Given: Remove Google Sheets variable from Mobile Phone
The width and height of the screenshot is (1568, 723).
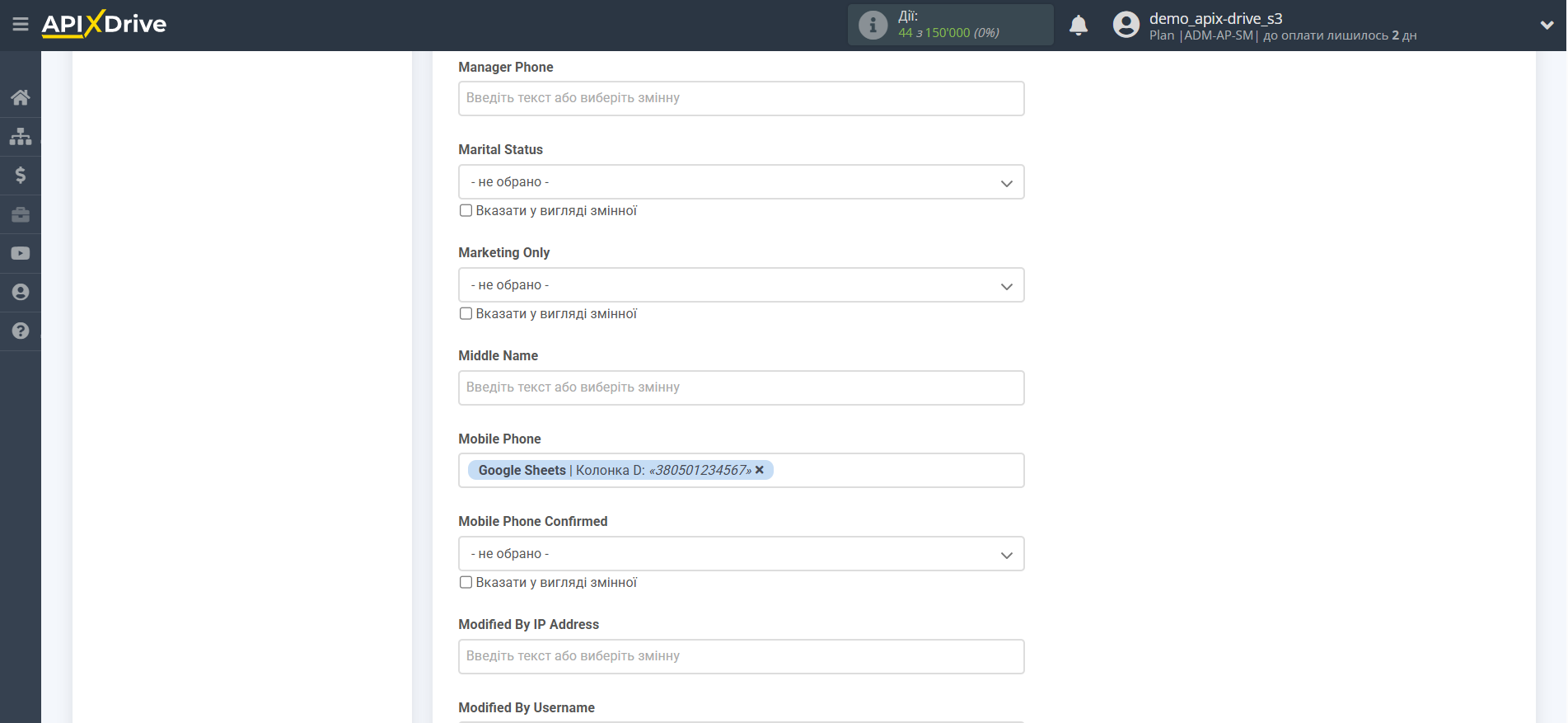Looking at the screenshot, I should click(x=760, y=470).
